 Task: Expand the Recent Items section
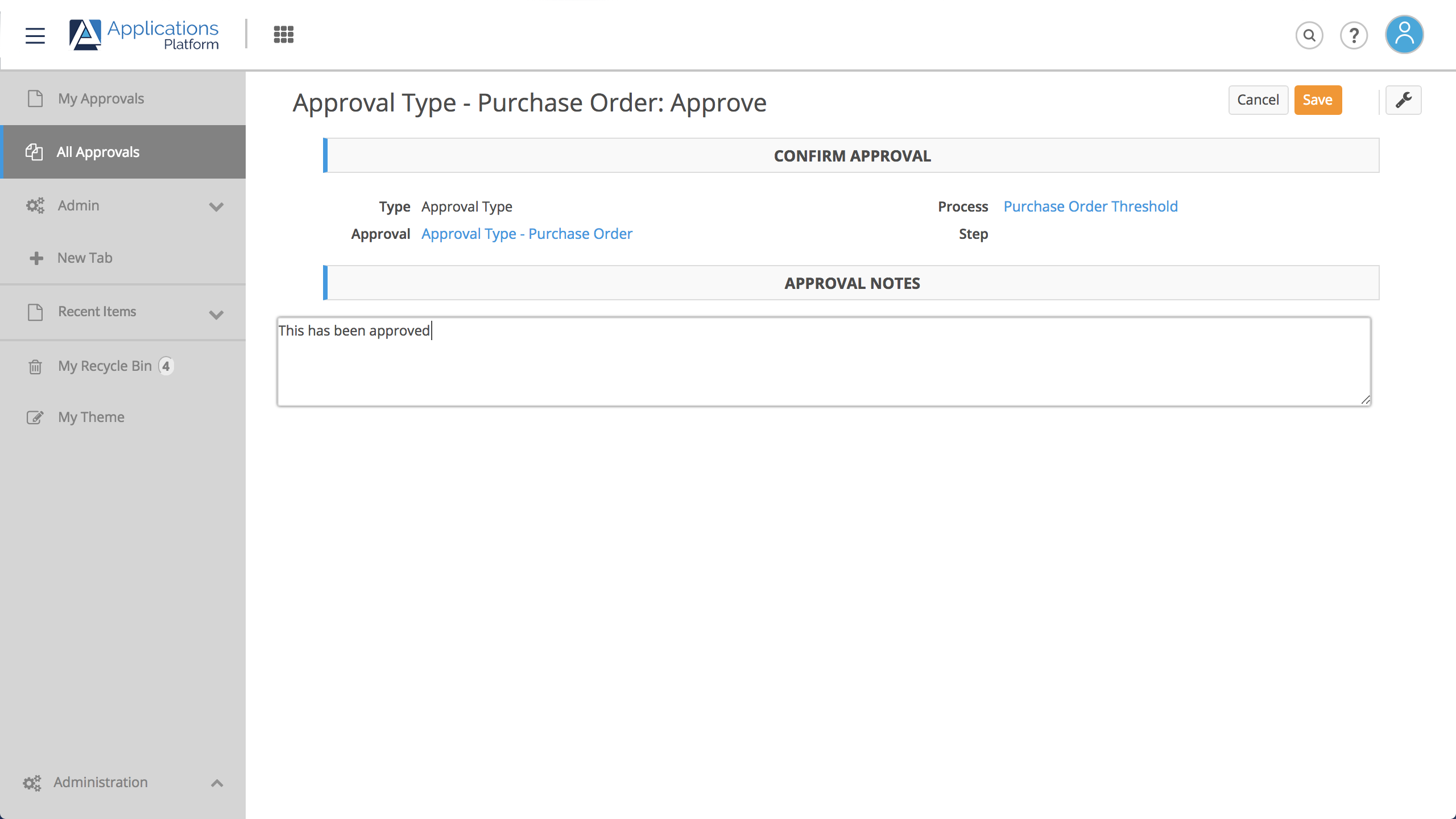[216, 313]
